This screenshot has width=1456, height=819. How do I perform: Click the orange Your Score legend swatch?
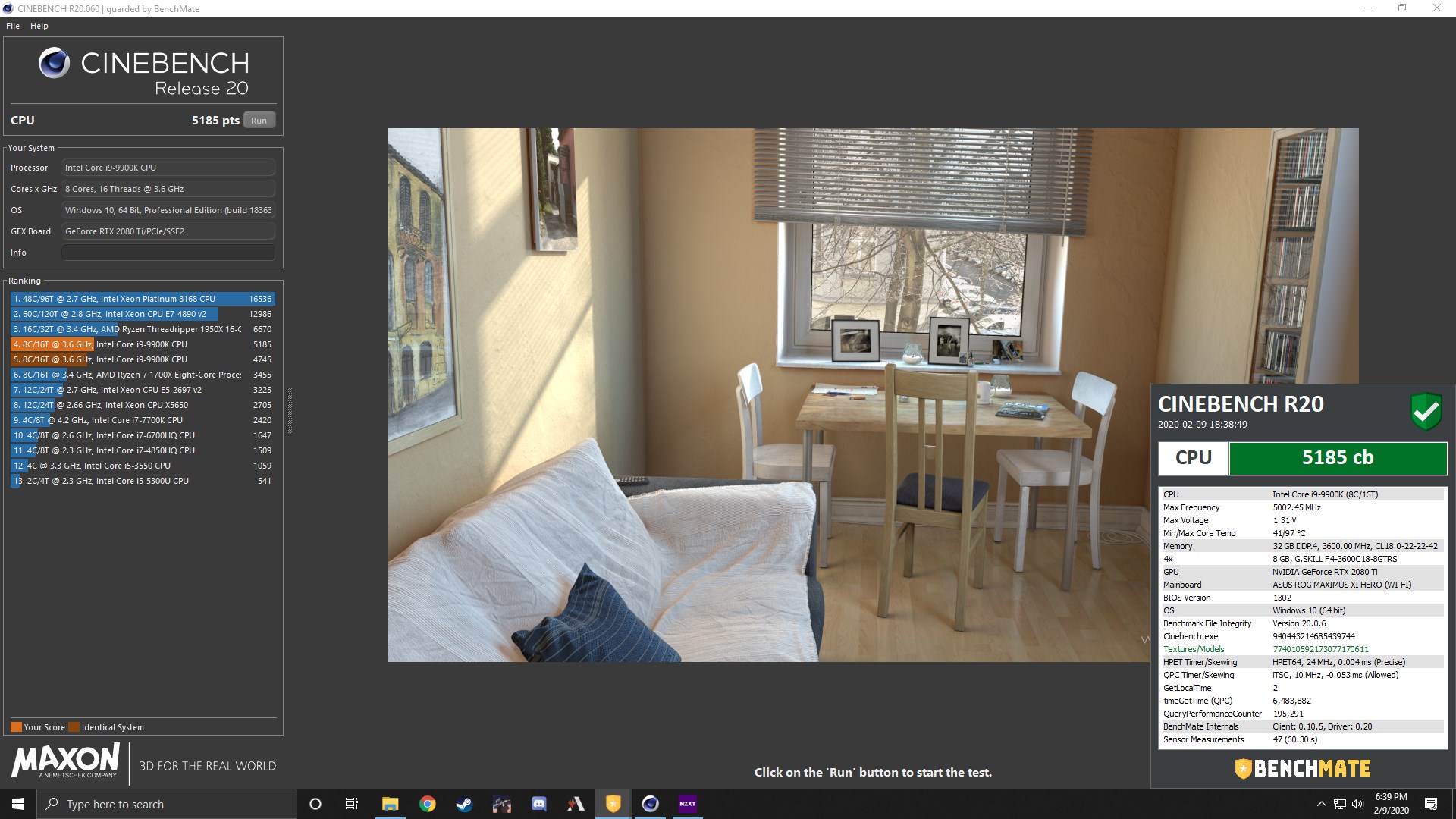coord(16,727)
